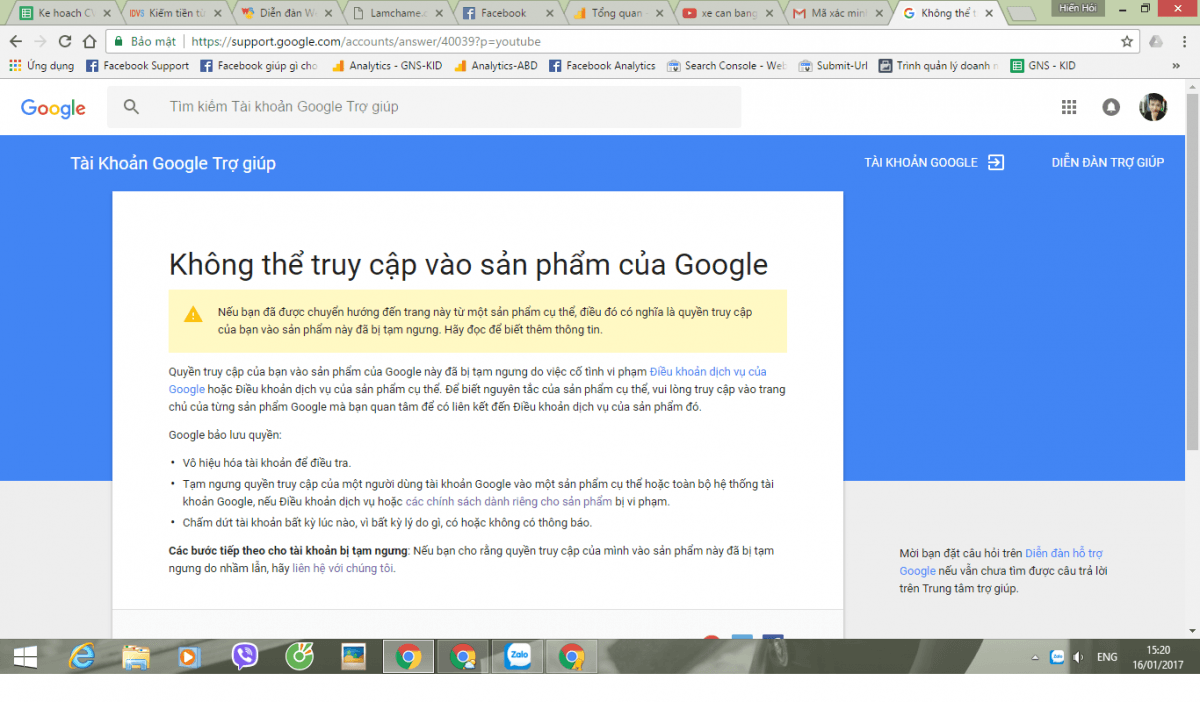Screen dimensions: 1200x702
Task: Bookmark this page with the star icon
Action: coord(1127,42)
